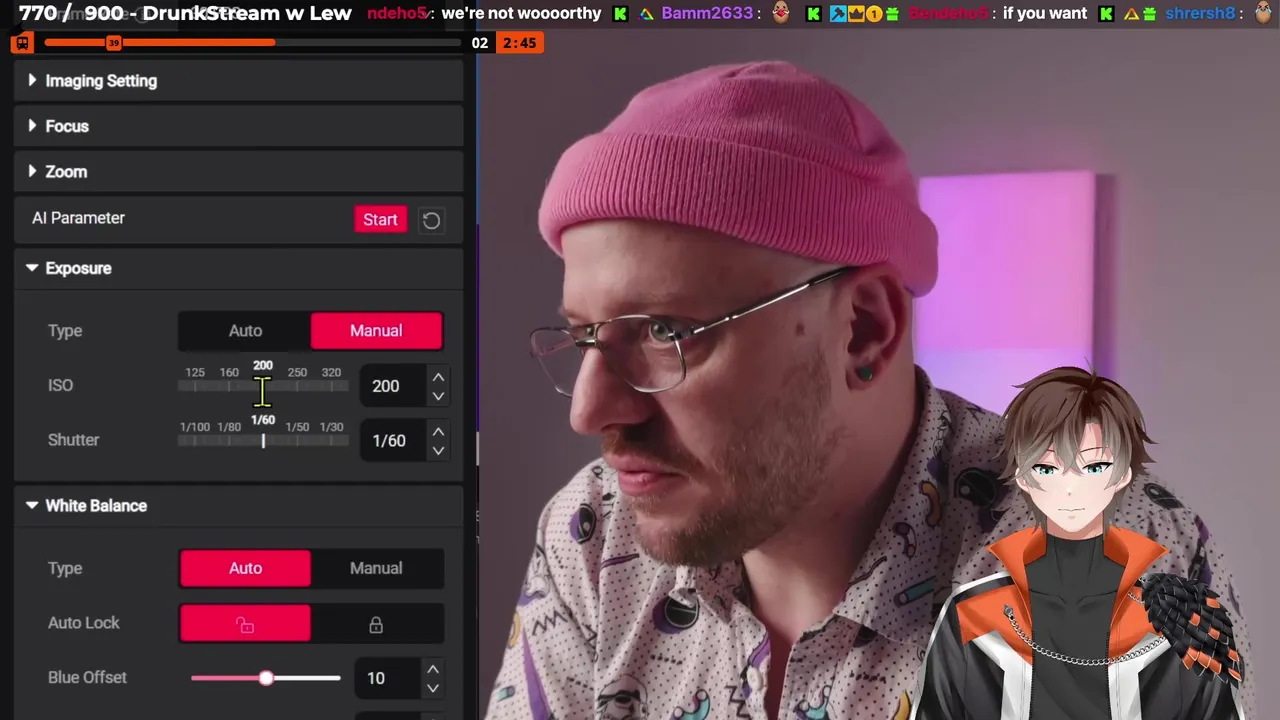Image resolution: width=1280 pixels, height=720 pixels.
Task: Increase Blue Offset with up arrow
Action: click(x=433, y=669)
